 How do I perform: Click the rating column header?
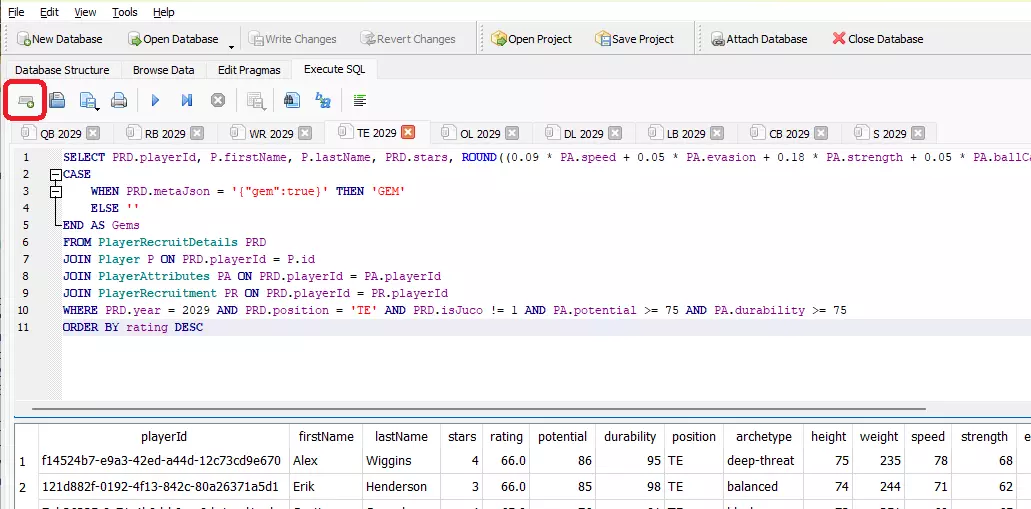click(x=506, y=437)
